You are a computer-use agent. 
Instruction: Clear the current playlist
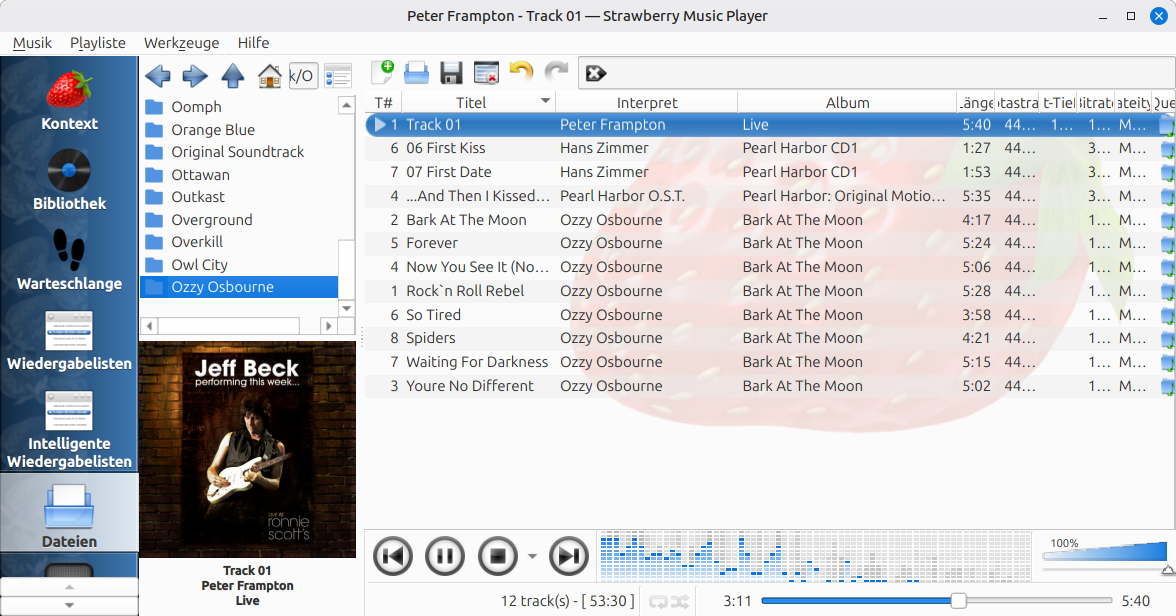pos(486,73)
